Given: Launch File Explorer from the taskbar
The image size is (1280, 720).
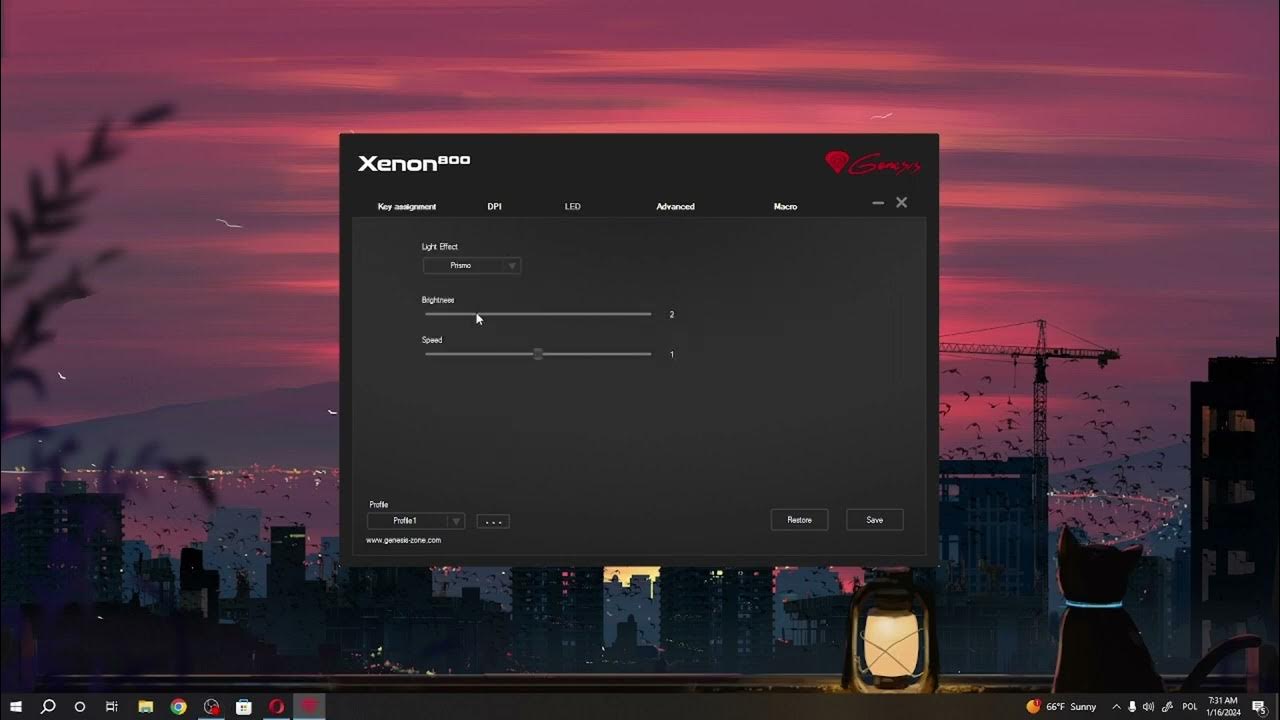Looking at the screenshot, I should click(x=145, y=706).
